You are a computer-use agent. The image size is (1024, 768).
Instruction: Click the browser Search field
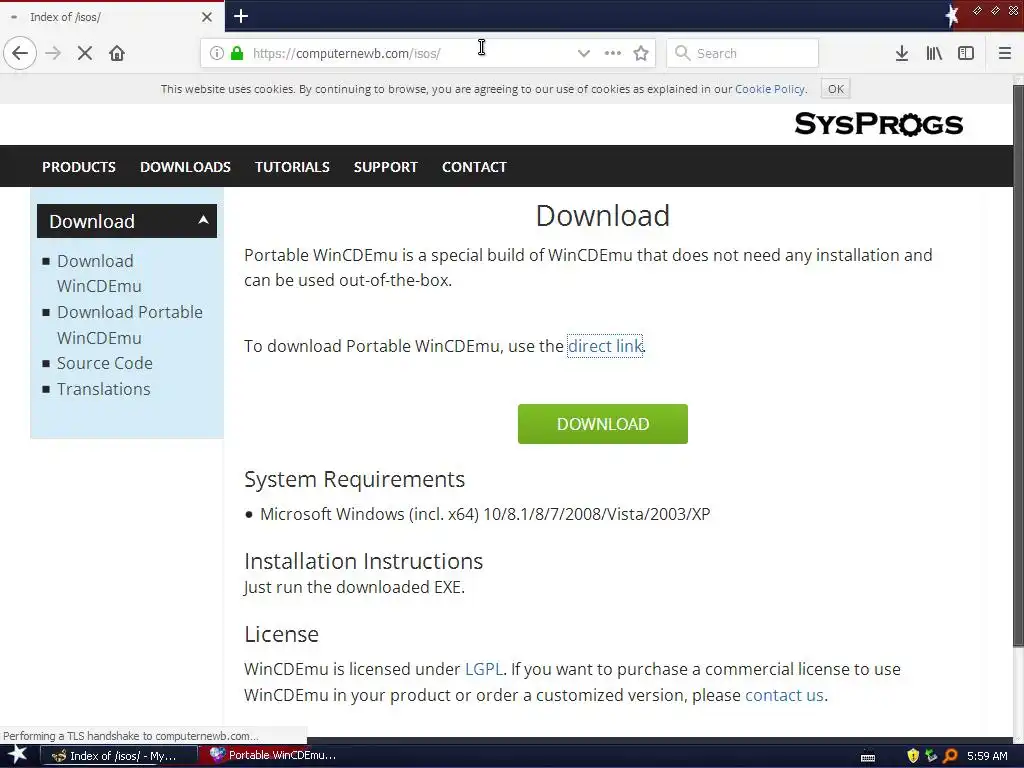click(743, 53)
